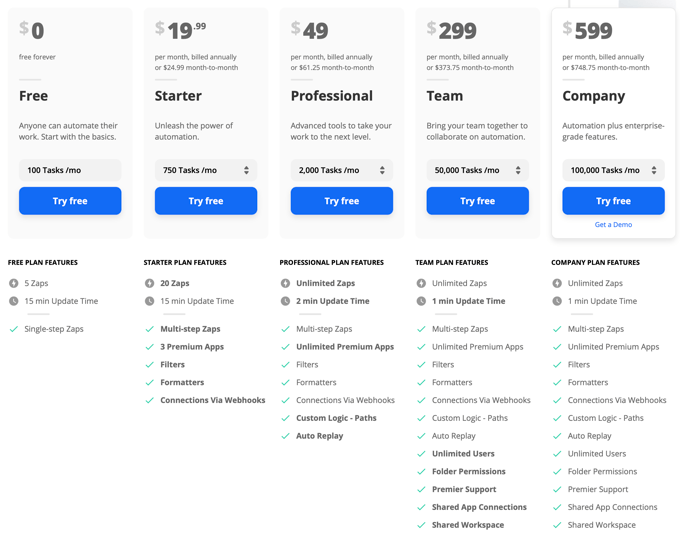This screenshot has height=537, width=680.
Task: Click the clock icon next to Team's '1 min Update Time'
Action: (x=421, y=301)
